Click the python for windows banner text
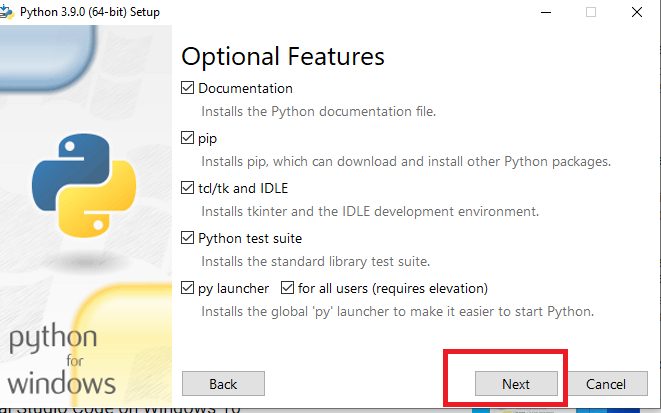 click(62, 360)
